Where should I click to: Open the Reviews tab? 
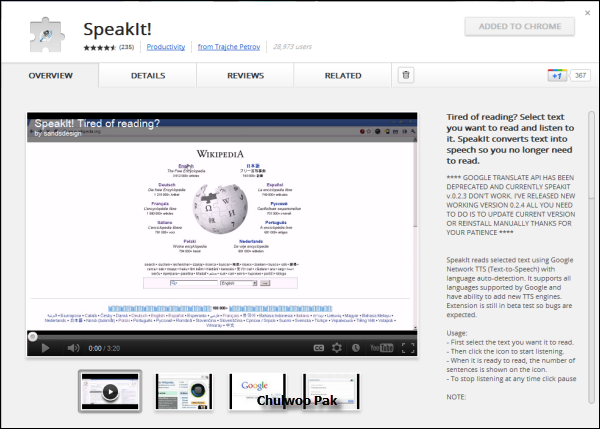245,75
